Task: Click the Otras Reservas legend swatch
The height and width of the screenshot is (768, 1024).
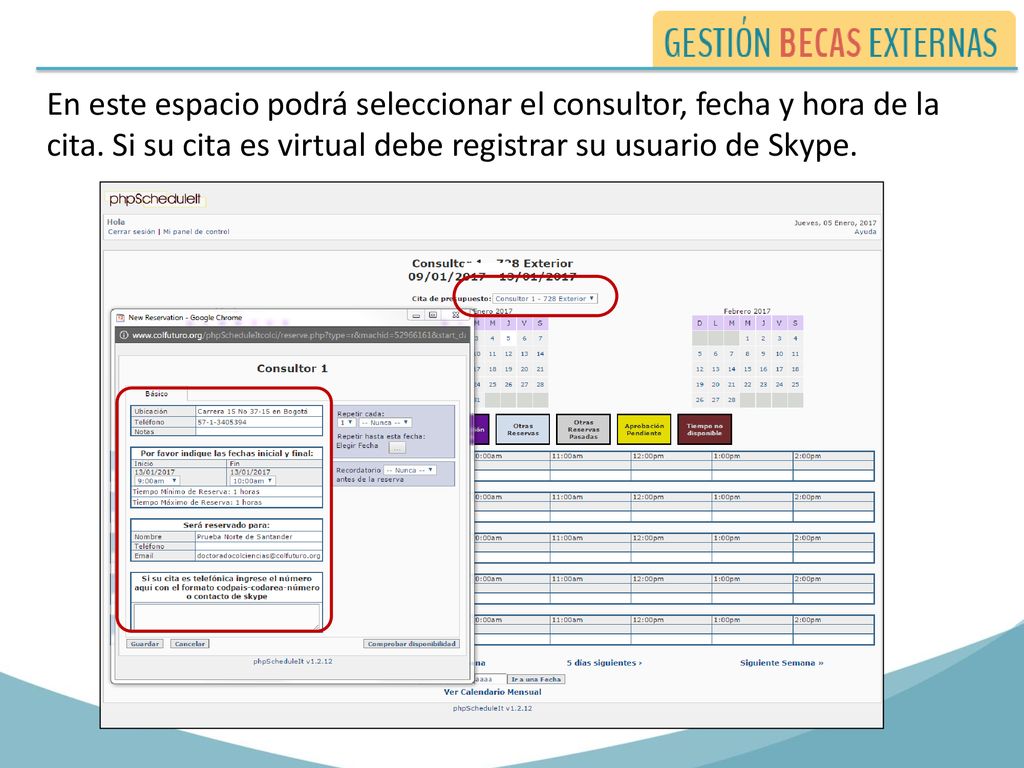Action: coord(522,429)
